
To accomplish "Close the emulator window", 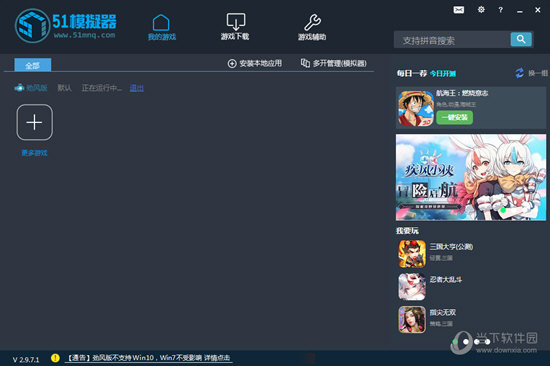I will [x=538, y=10].
